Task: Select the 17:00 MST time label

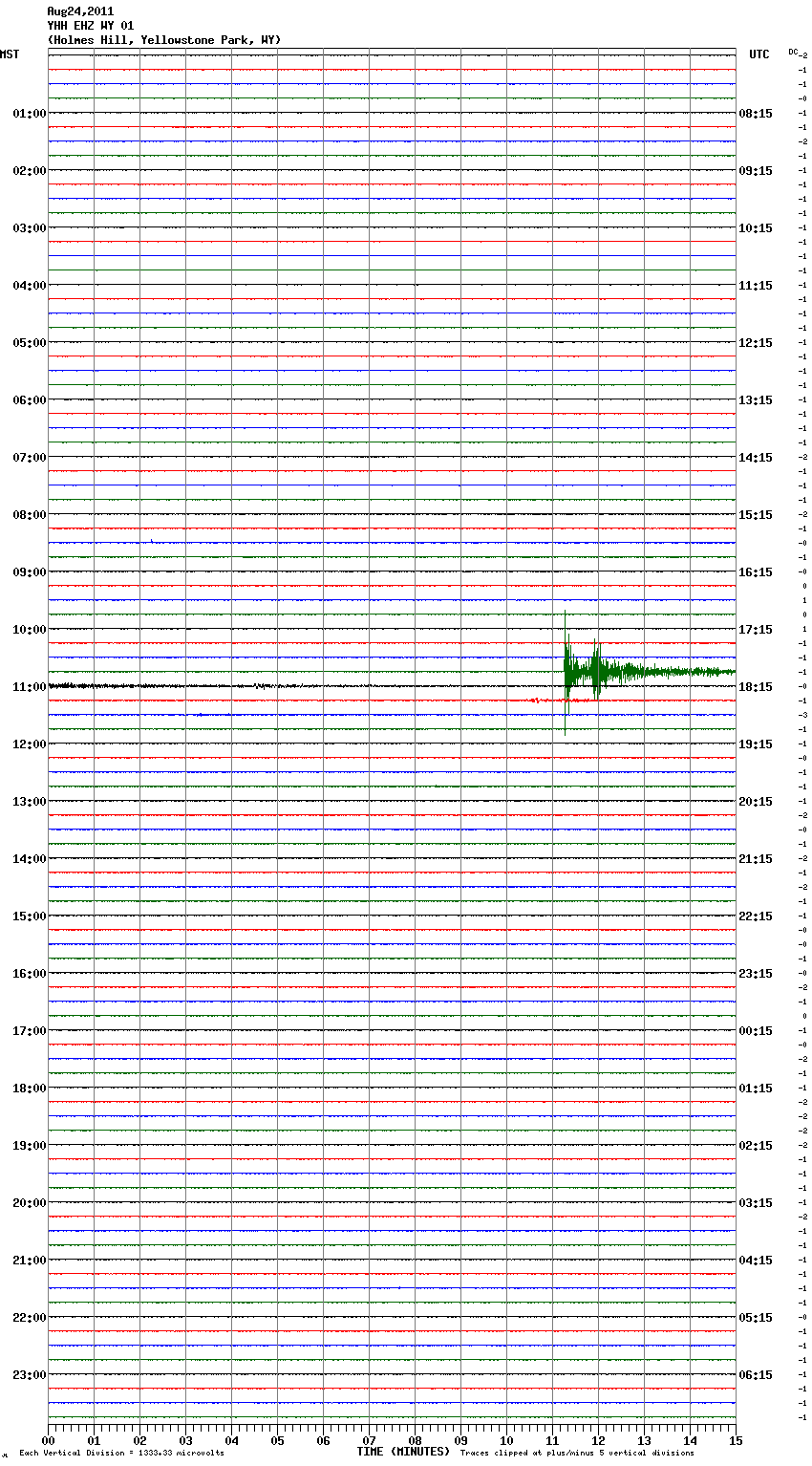Action: tap(30, 1031)
